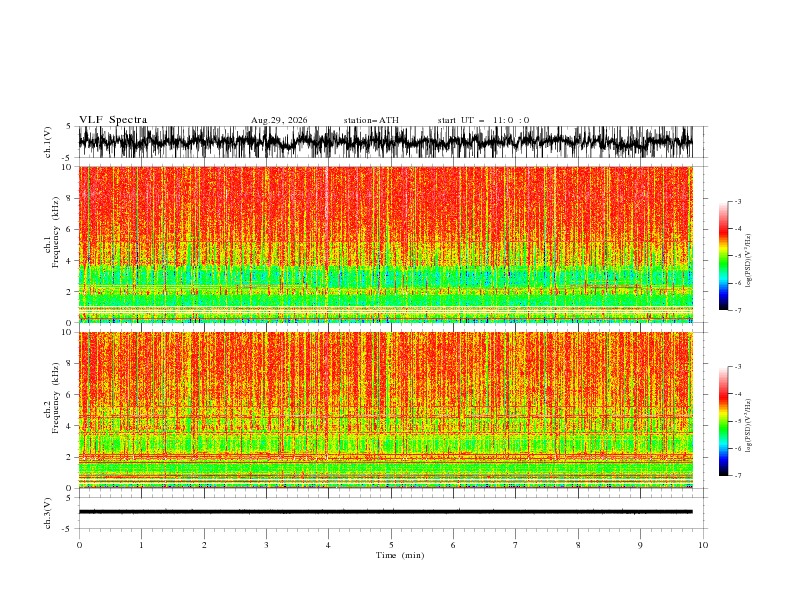Image resolution: width=792 pixels, height=612 pixels.
Task: Click the start UT 11:0:0 label
Action: (x=483, y=120)
